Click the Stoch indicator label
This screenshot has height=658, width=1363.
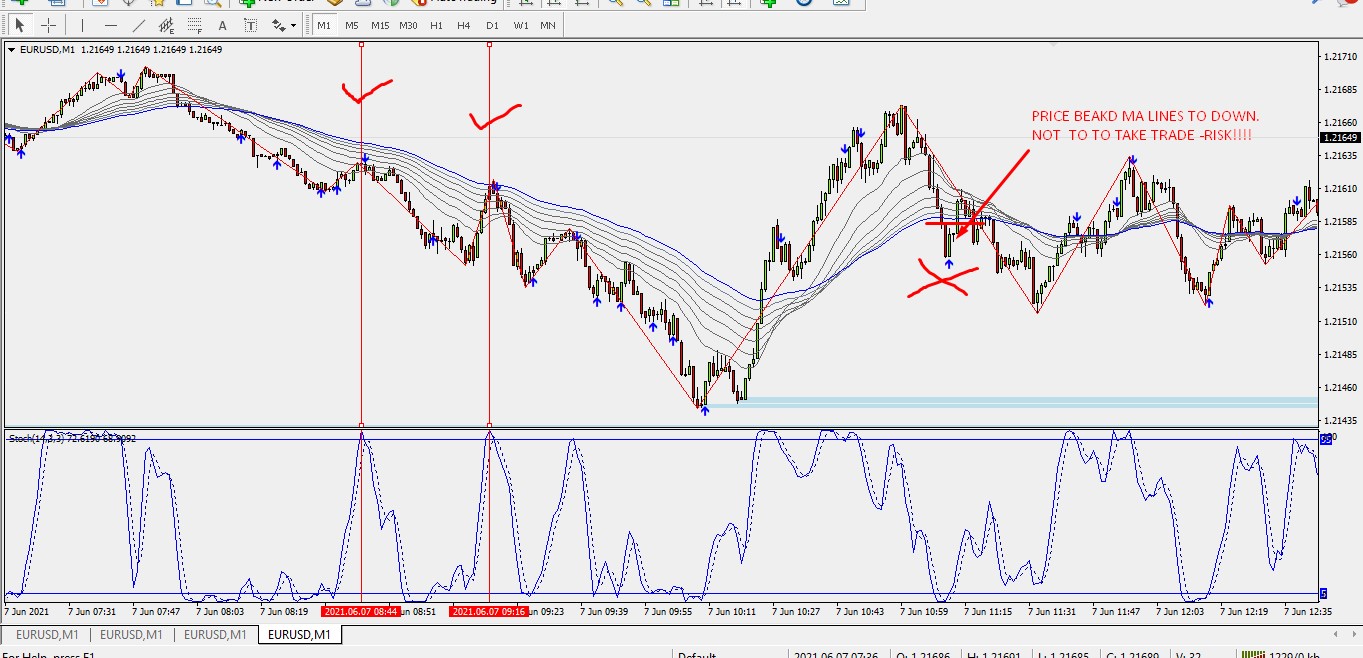tap(73, 438)
